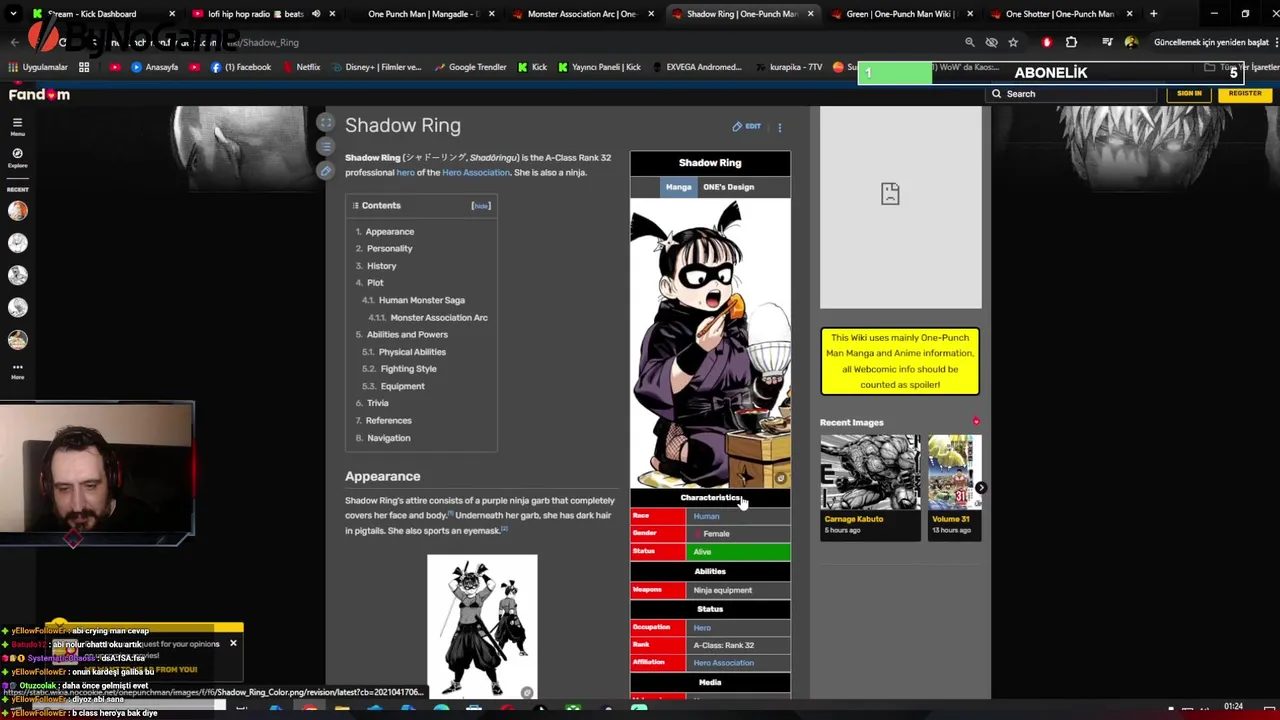The height and width of the screenshot is (720, 1280).
Task: Open the three-dot page options menu
Action: 780,127
